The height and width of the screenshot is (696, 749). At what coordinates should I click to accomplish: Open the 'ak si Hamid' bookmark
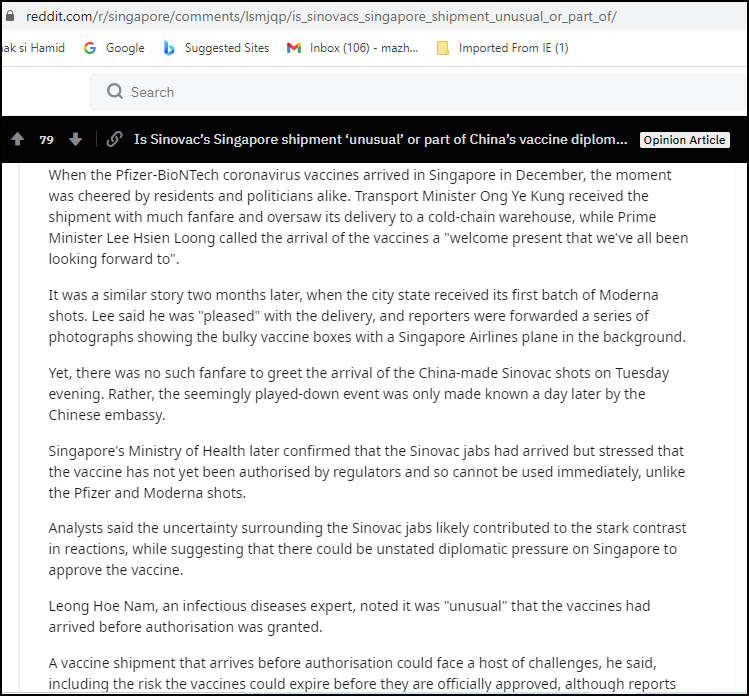point(33,48)
